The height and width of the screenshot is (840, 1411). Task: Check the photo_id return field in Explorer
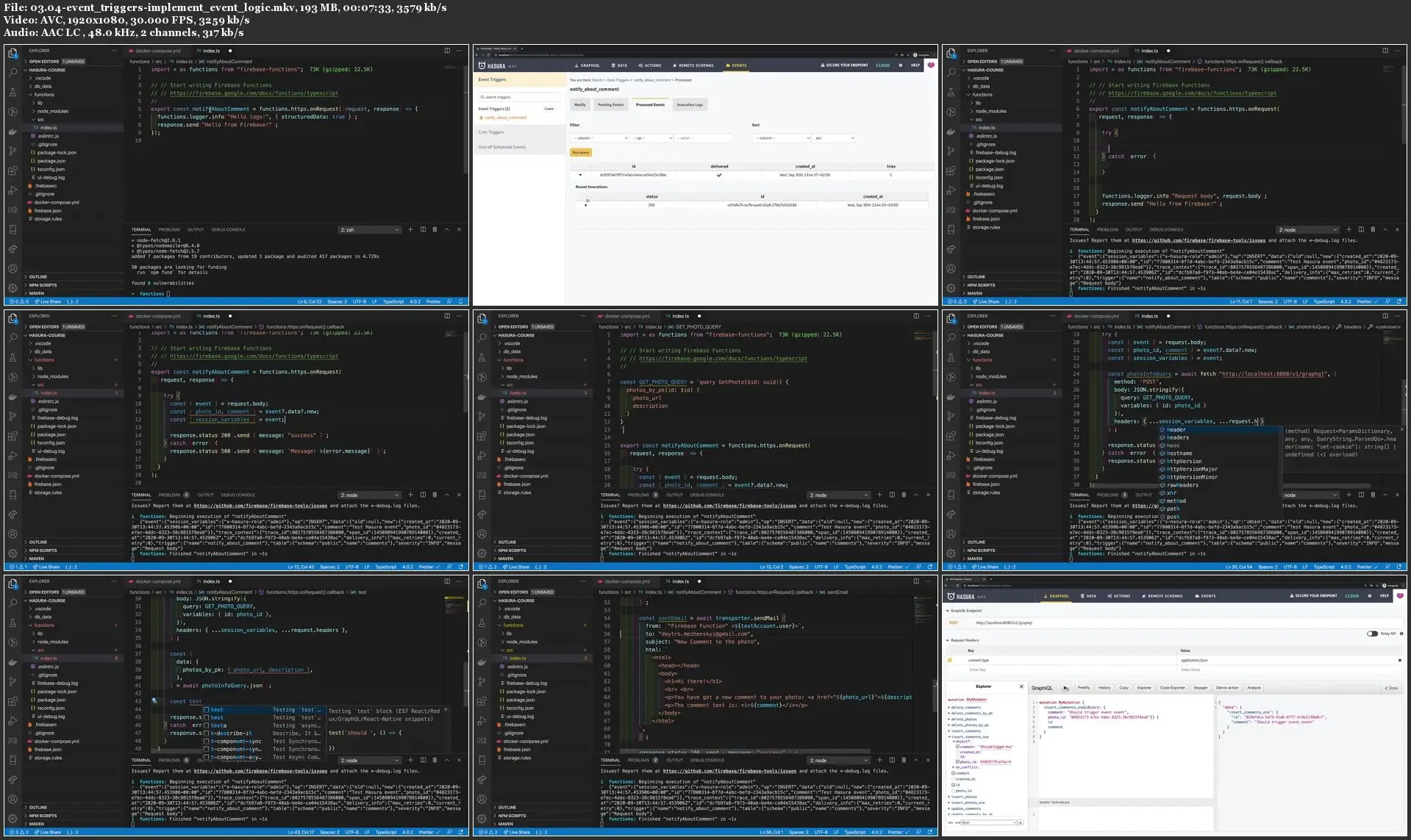[x=954, y=791]
